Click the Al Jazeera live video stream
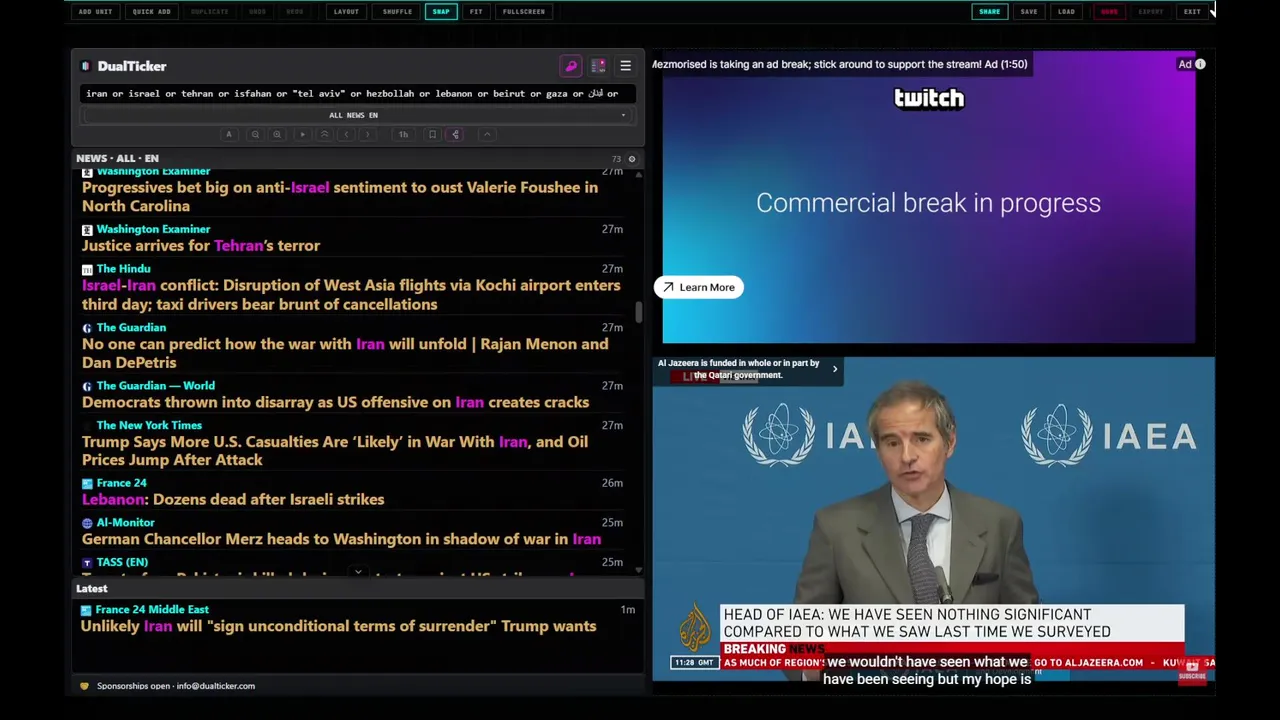 (x=933, y=519)
